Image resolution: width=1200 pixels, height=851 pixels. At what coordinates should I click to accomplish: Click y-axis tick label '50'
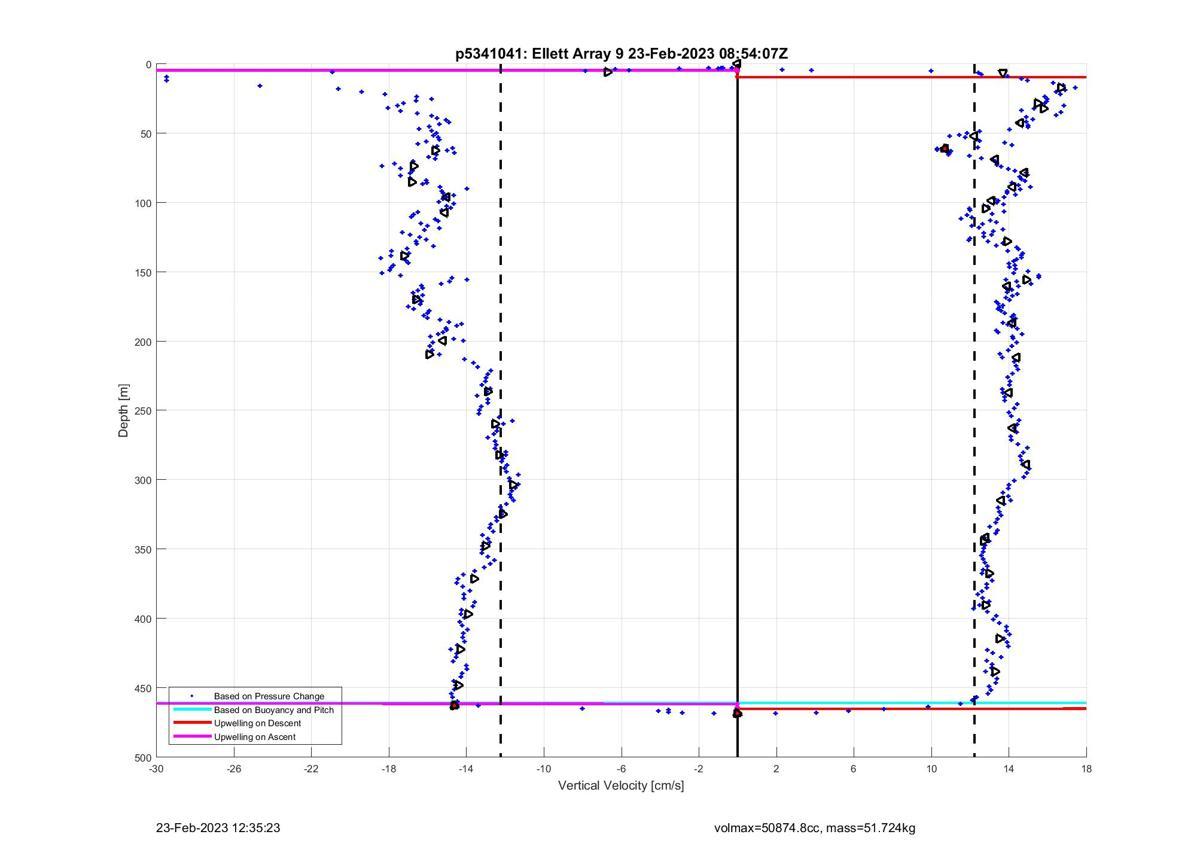coord(146,134)
